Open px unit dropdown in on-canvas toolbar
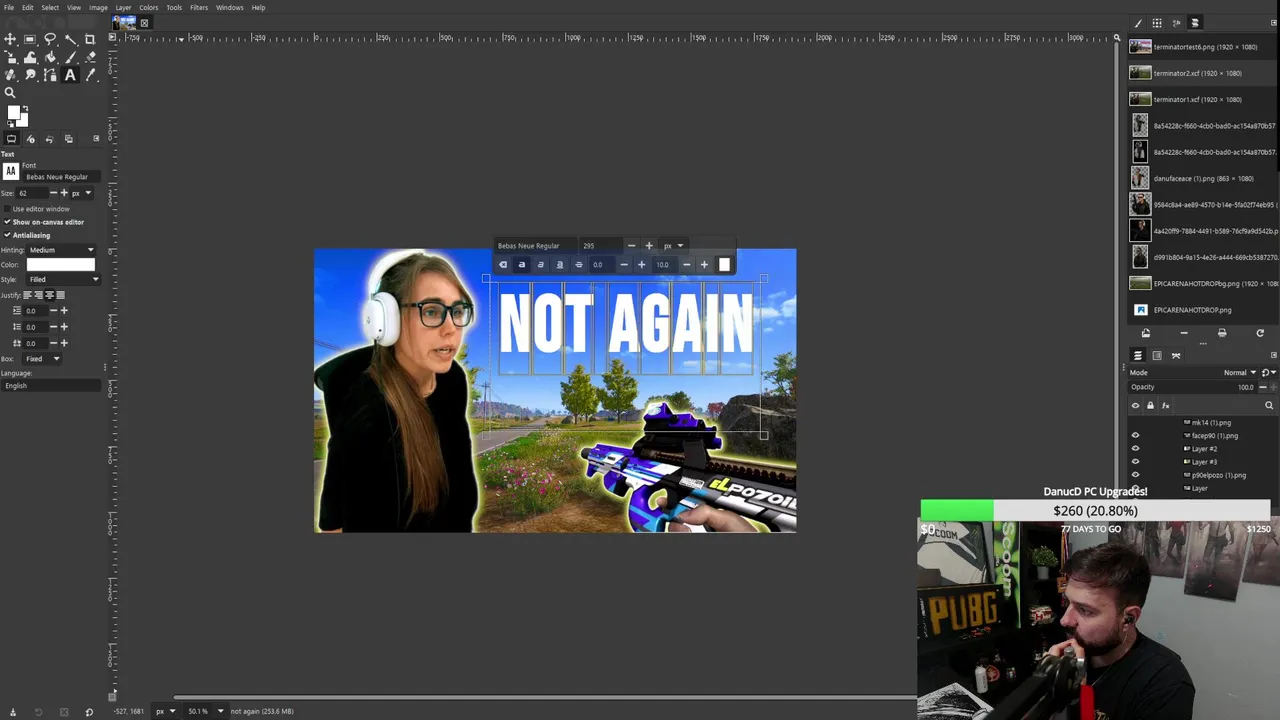The image size is (1280, 720). [x=674, y=246]
